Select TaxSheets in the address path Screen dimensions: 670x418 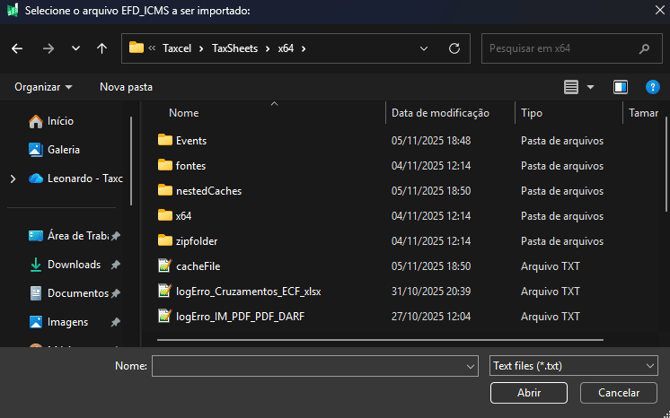tap(235, 48)
